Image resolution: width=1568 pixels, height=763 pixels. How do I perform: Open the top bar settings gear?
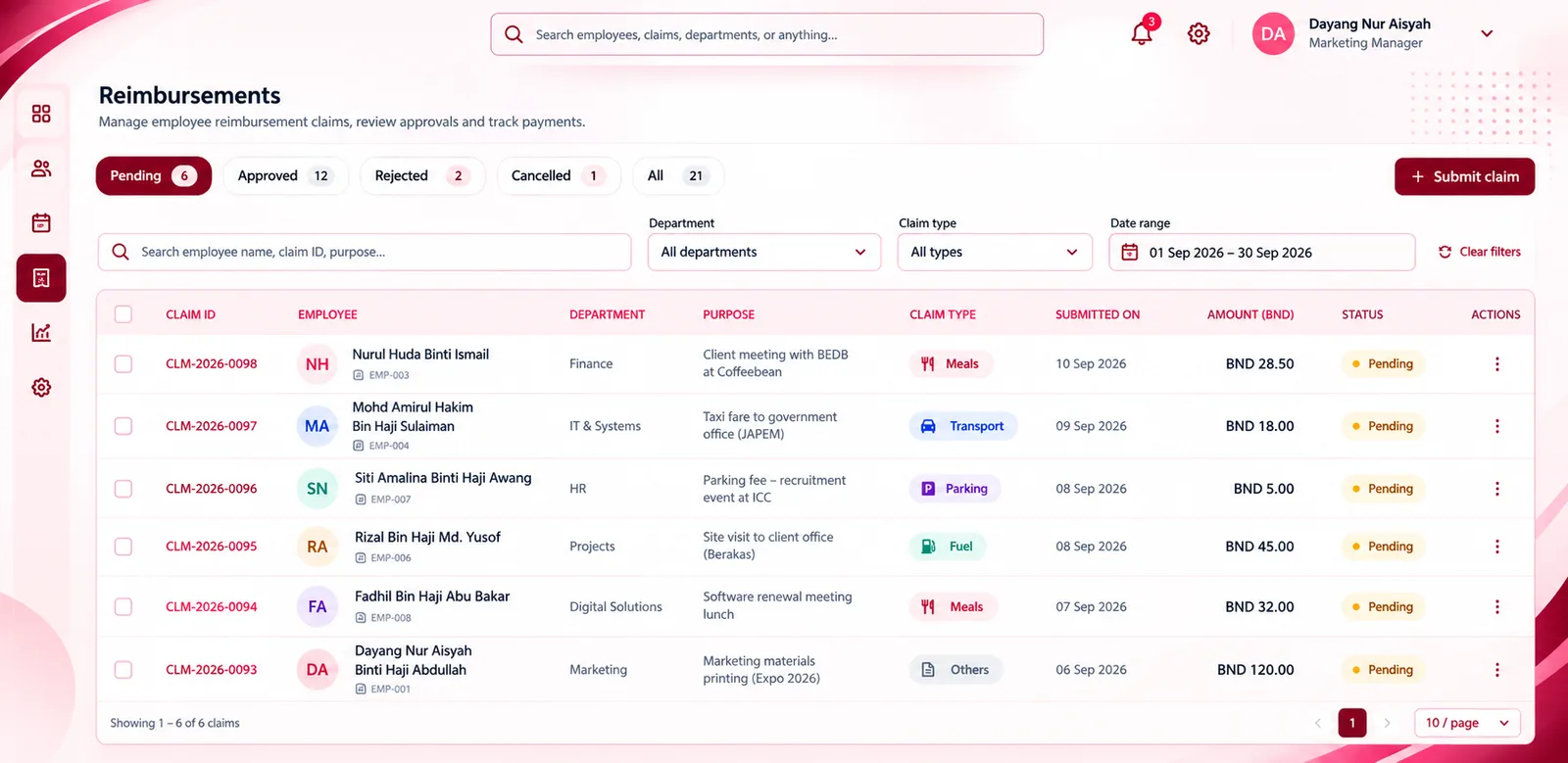(x=1199, y=33)
